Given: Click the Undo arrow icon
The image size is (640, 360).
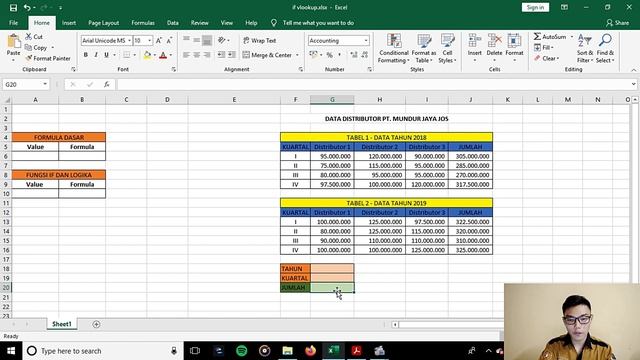Looking at the screenshot, I should coord(27,7).
